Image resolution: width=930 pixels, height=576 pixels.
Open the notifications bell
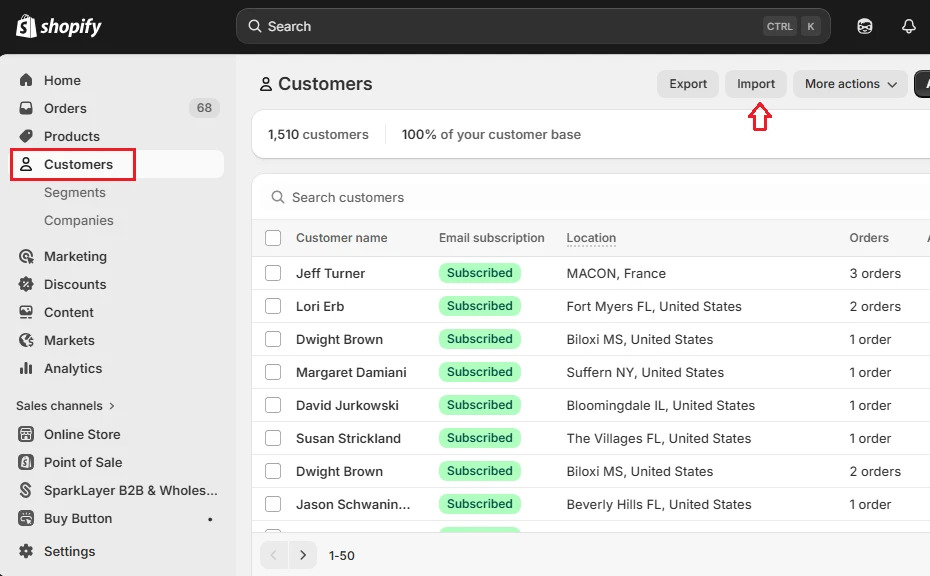[x=908, y=26]
